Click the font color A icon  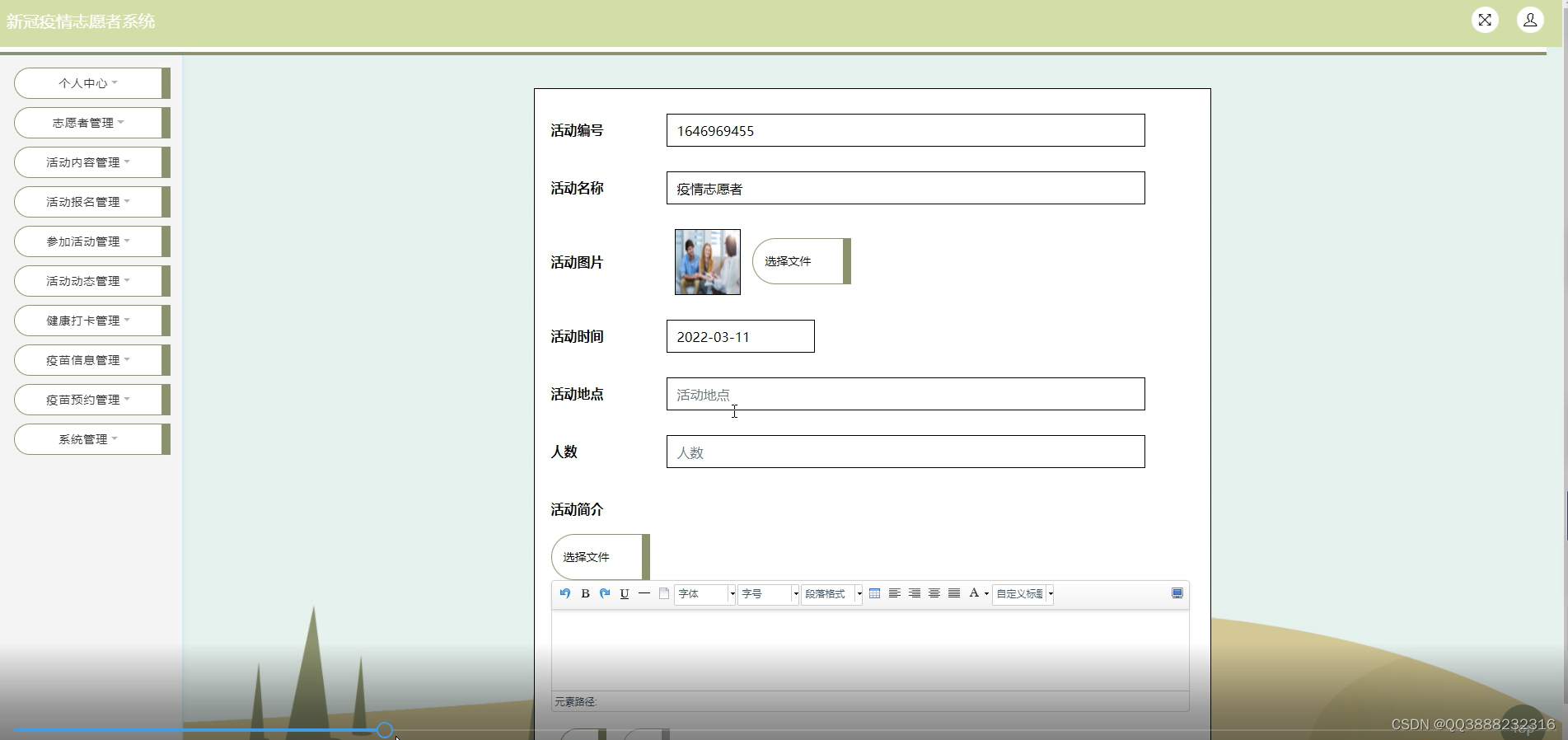coord(974,593)
